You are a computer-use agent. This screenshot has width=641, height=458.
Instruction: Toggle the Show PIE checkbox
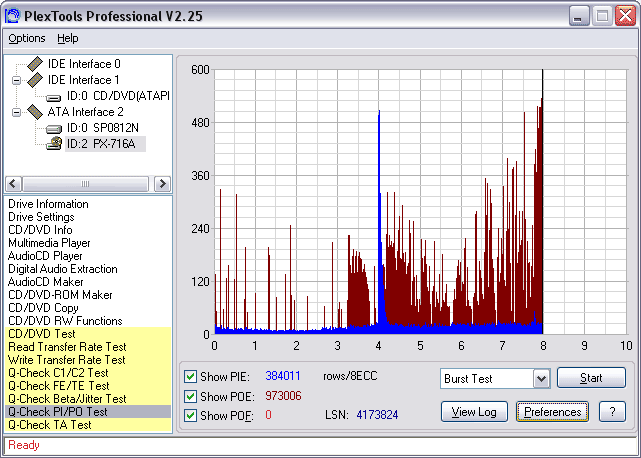tap(190, 376)
